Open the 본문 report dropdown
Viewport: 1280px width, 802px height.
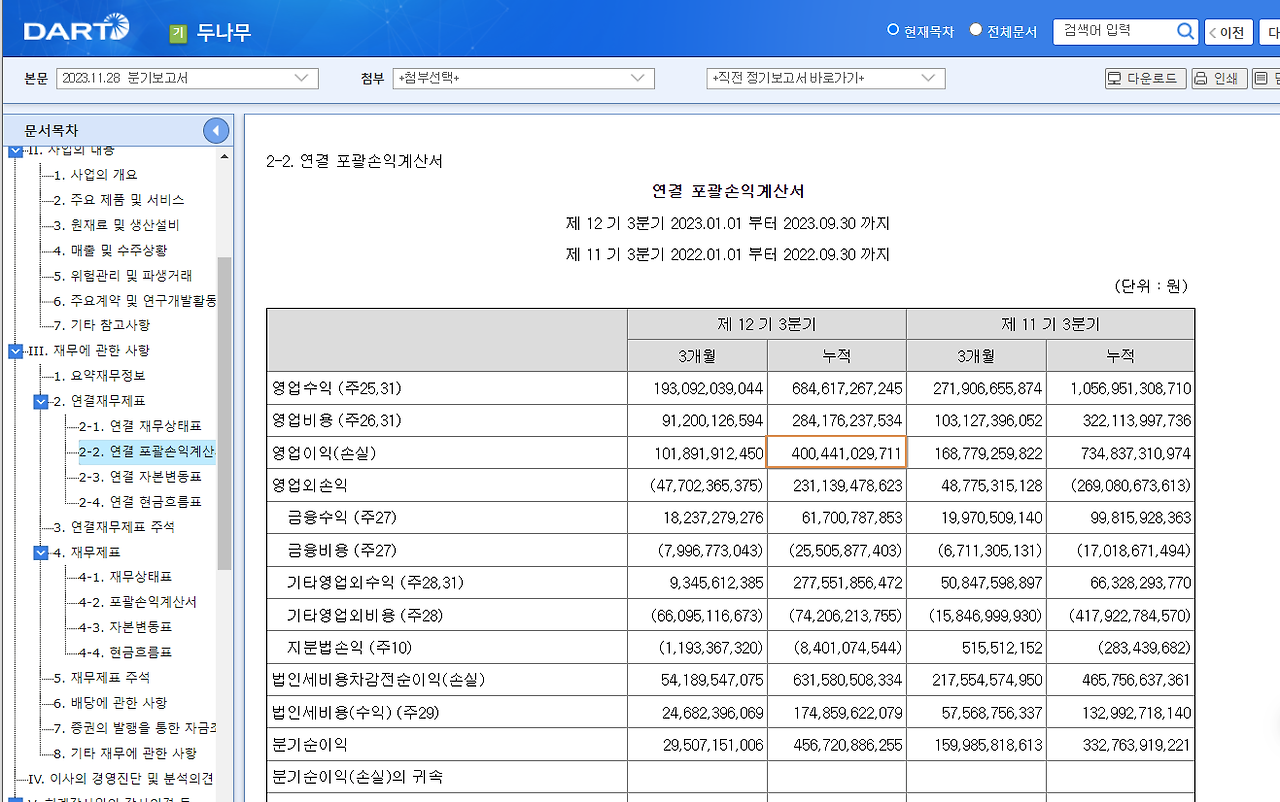click(x=187, y=79)
